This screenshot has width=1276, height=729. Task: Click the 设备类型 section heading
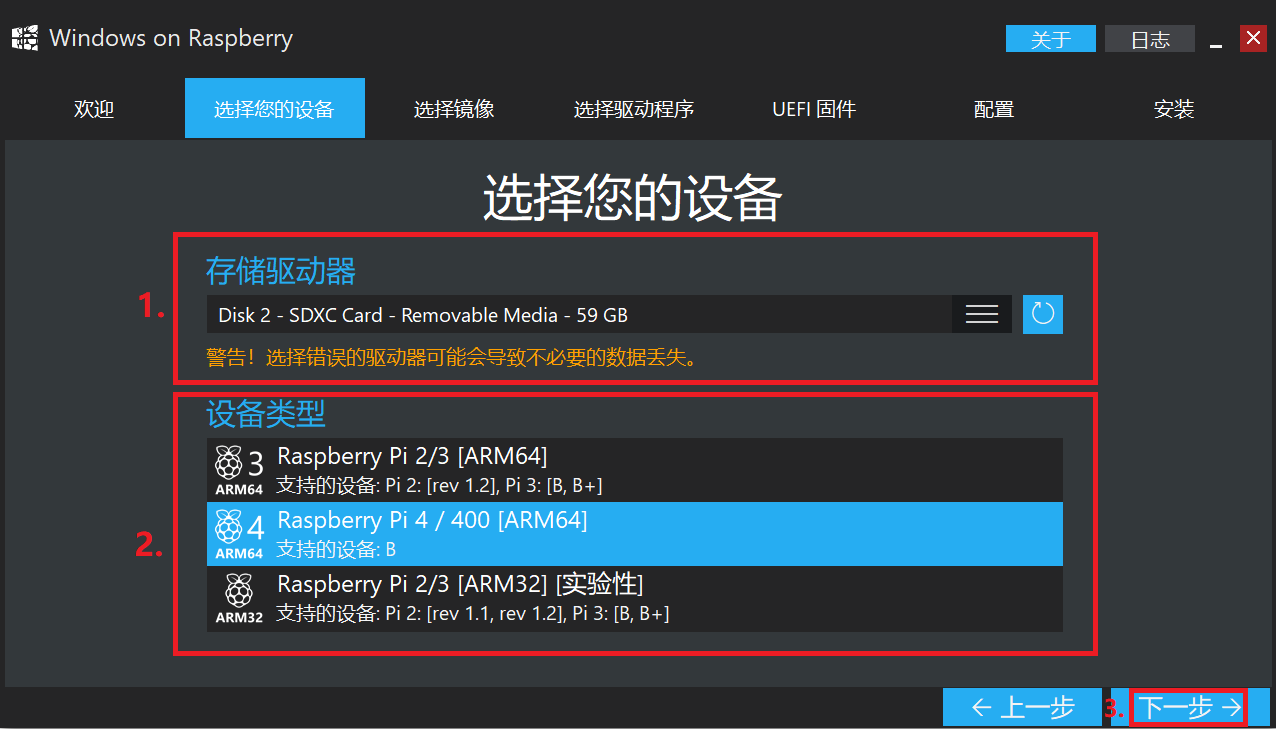point(266,412)
